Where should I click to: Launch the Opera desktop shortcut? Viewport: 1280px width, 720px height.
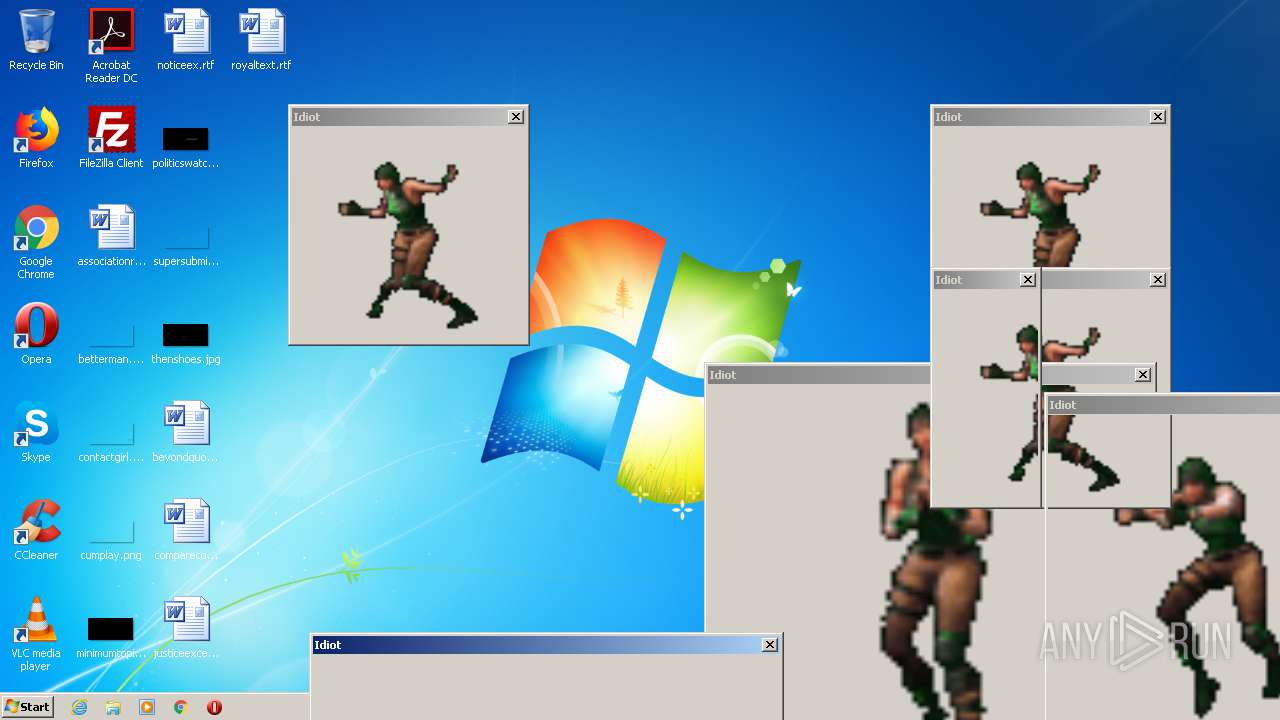click(x=36, y=334)
